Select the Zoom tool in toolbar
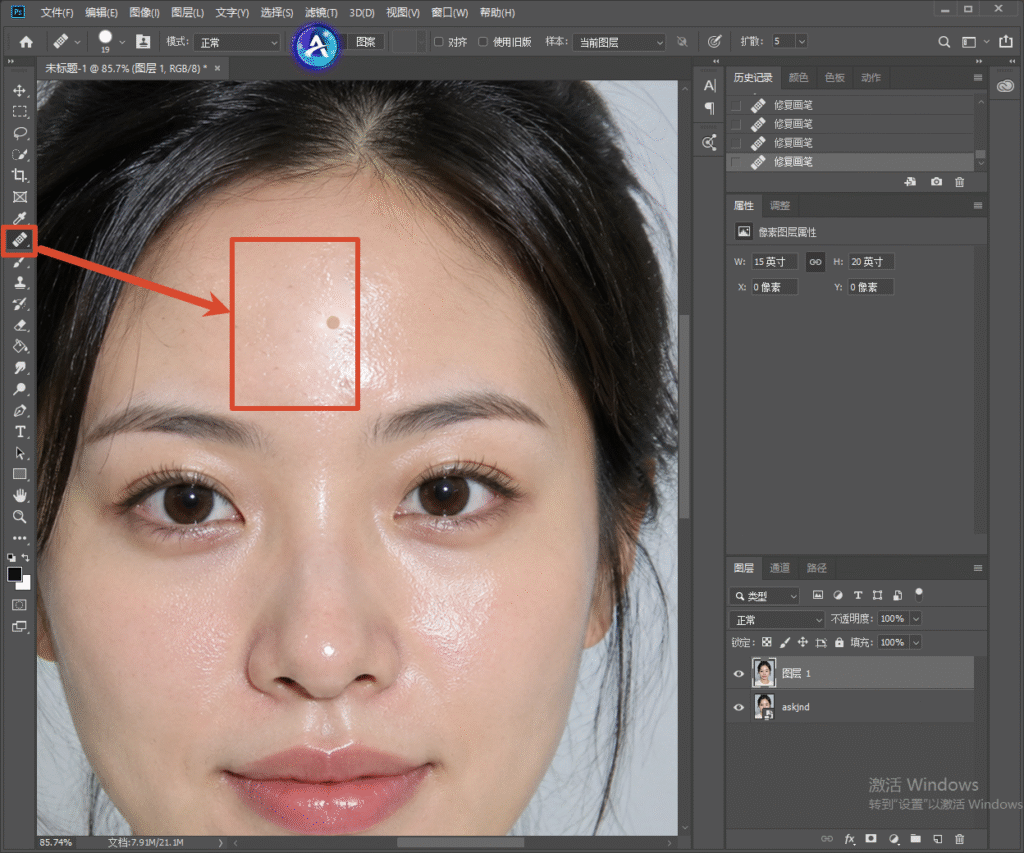Image resolution: width=1024 pixels, height=853 pixels. click(20, 517)
